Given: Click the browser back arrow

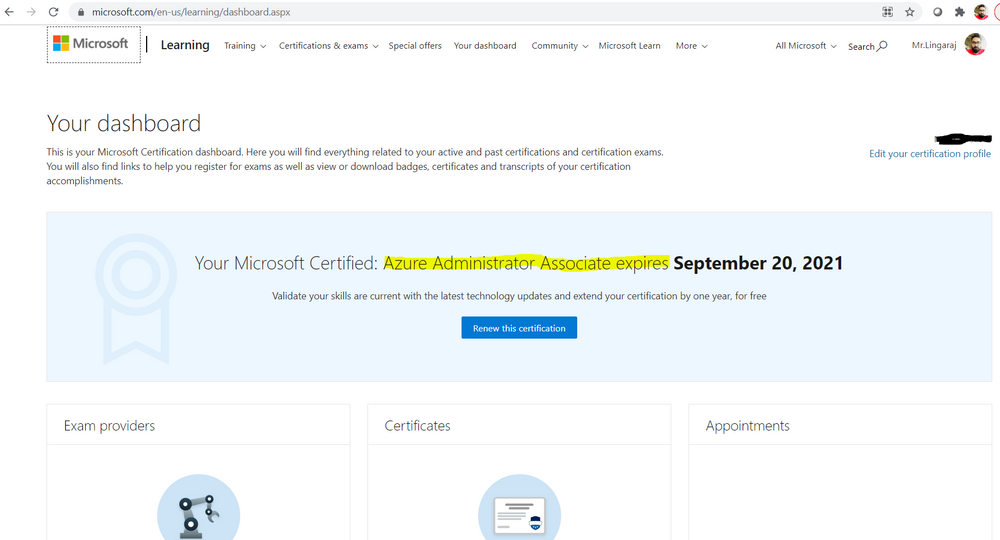Looking at the screenshot, I should [9, 12].
